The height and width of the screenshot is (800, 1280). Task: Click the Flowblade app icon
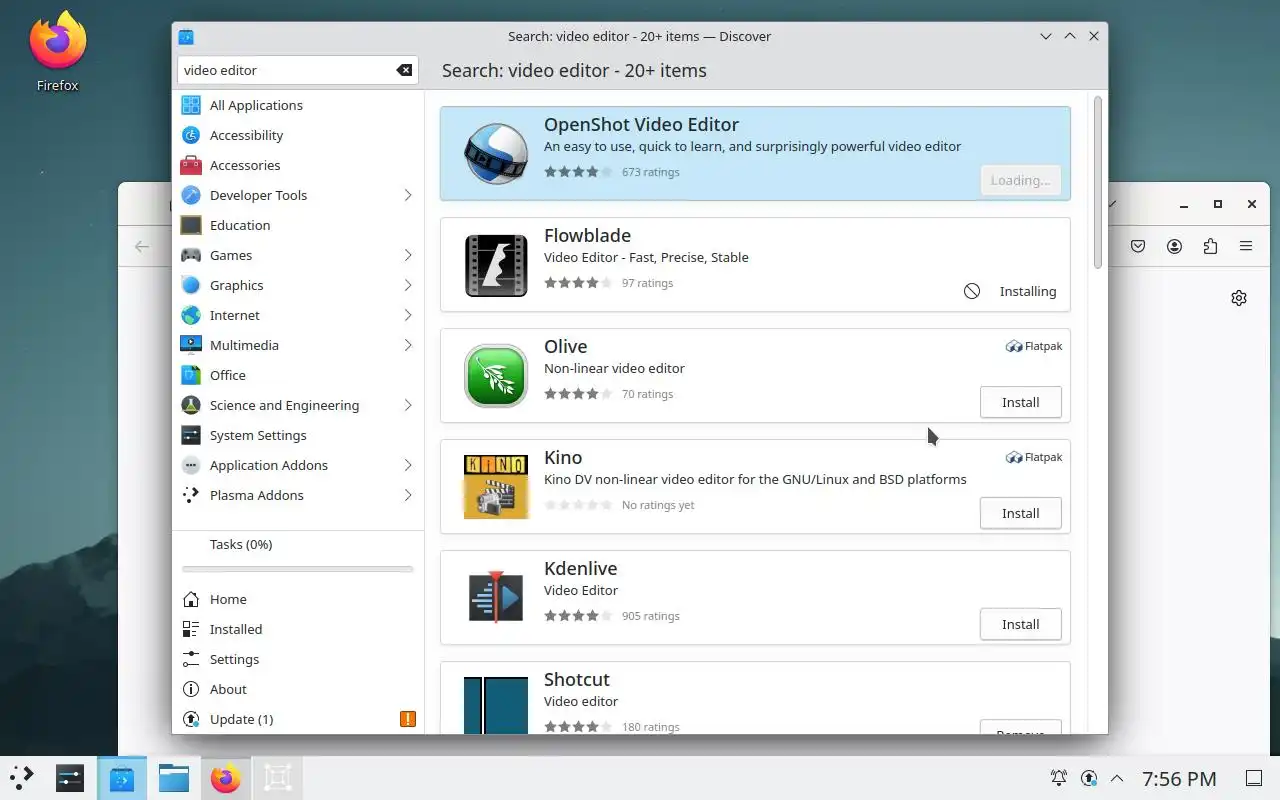pyautogui.click(x=496, y=265)
